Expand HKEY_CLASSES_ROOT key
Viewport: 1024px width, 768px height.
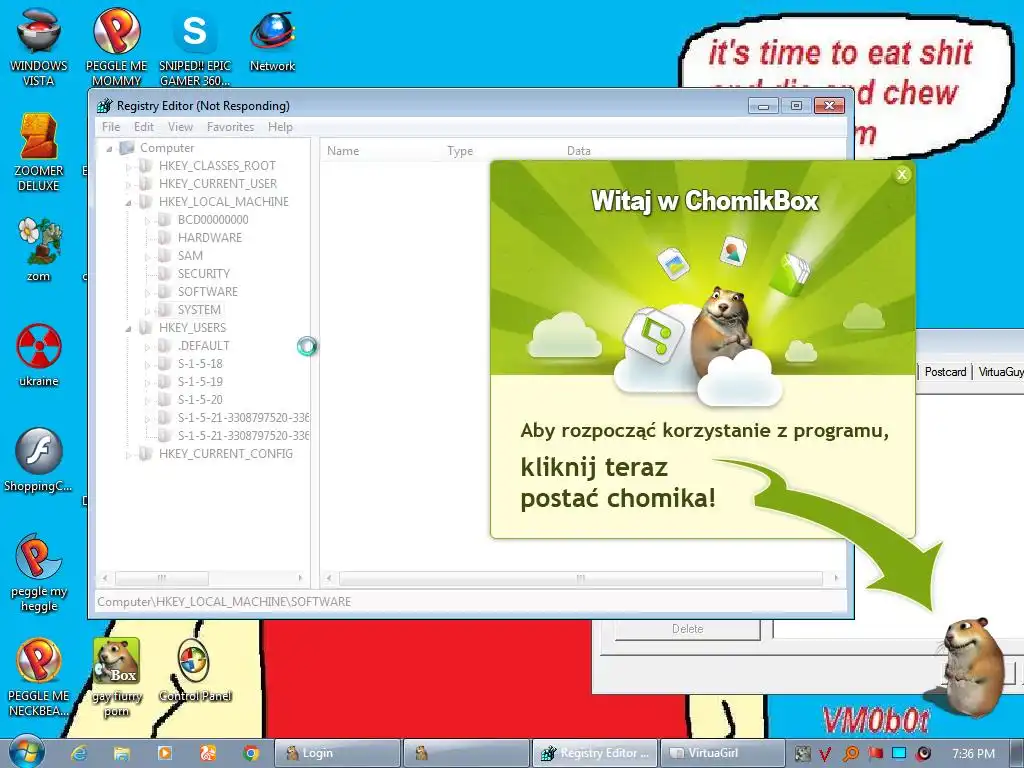(129, 167)
